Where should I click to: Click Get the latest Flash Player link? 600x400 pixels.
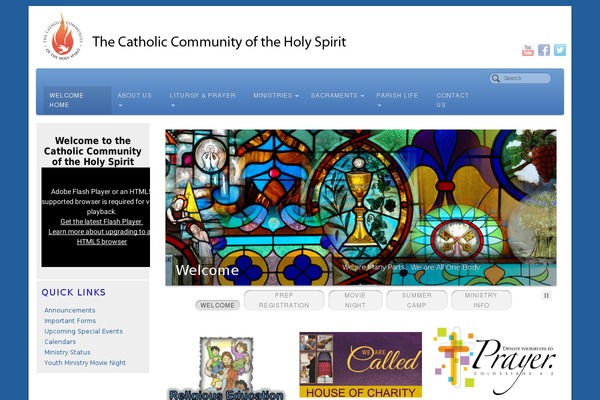click(101, 222)
